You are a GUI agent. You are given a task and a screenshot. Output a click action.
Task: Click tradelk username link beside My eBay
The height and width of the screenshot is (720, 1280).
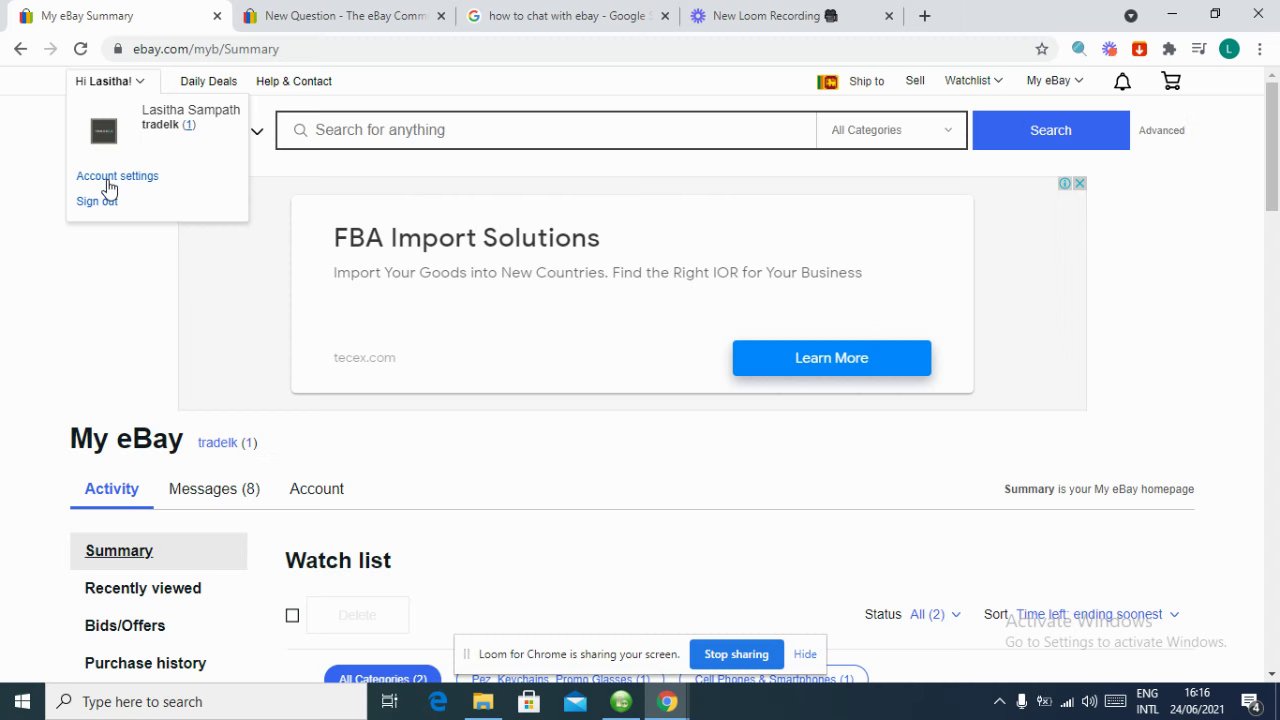click(x=217, y=442)
